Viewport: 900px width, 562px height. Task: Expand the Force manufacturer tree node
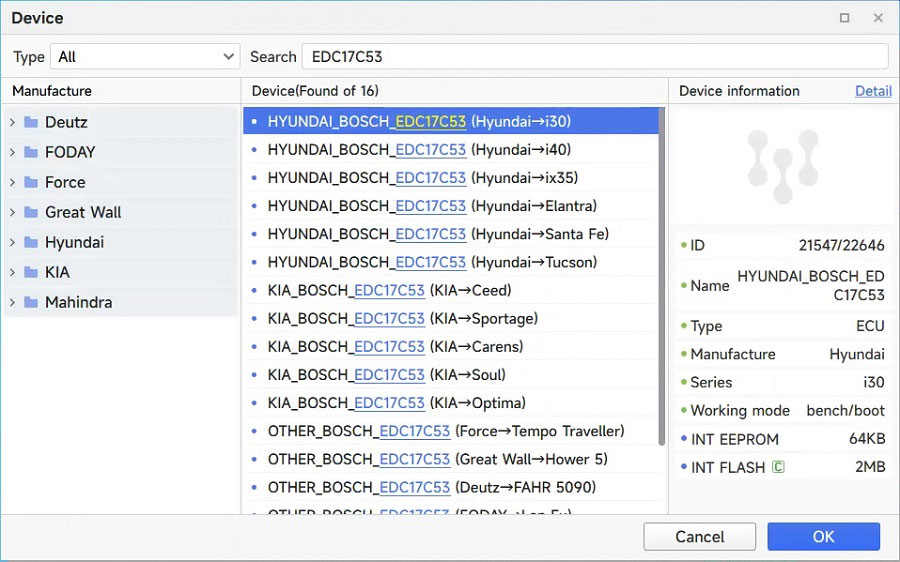click(12, 182)
